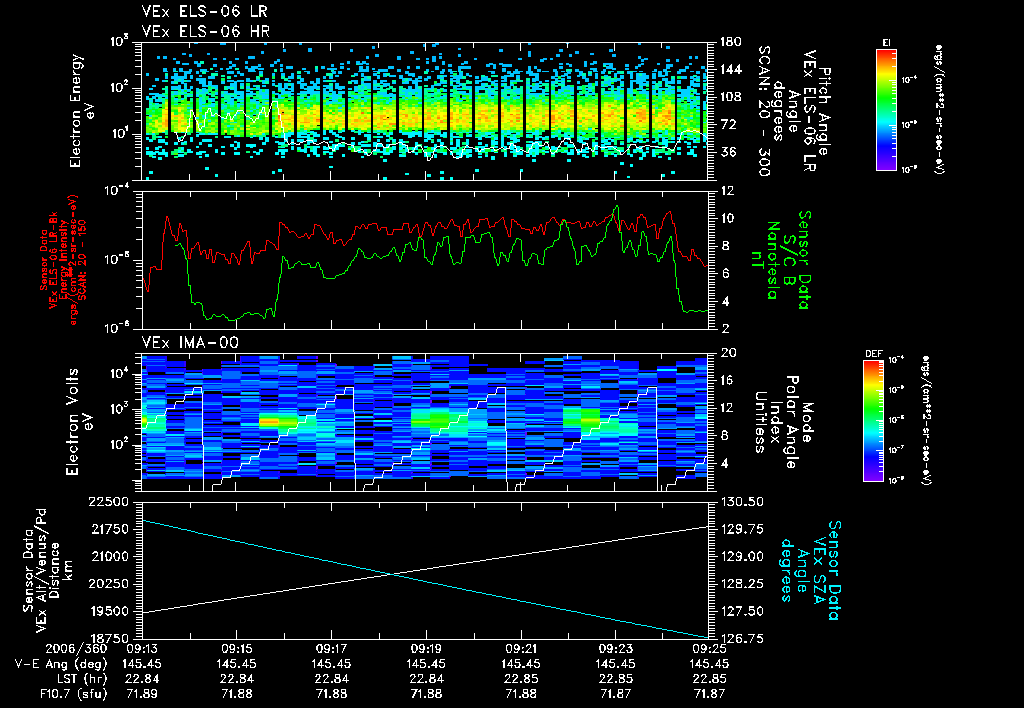
Task: Click the 09:19 time tick label
Action: pos(426,649)
